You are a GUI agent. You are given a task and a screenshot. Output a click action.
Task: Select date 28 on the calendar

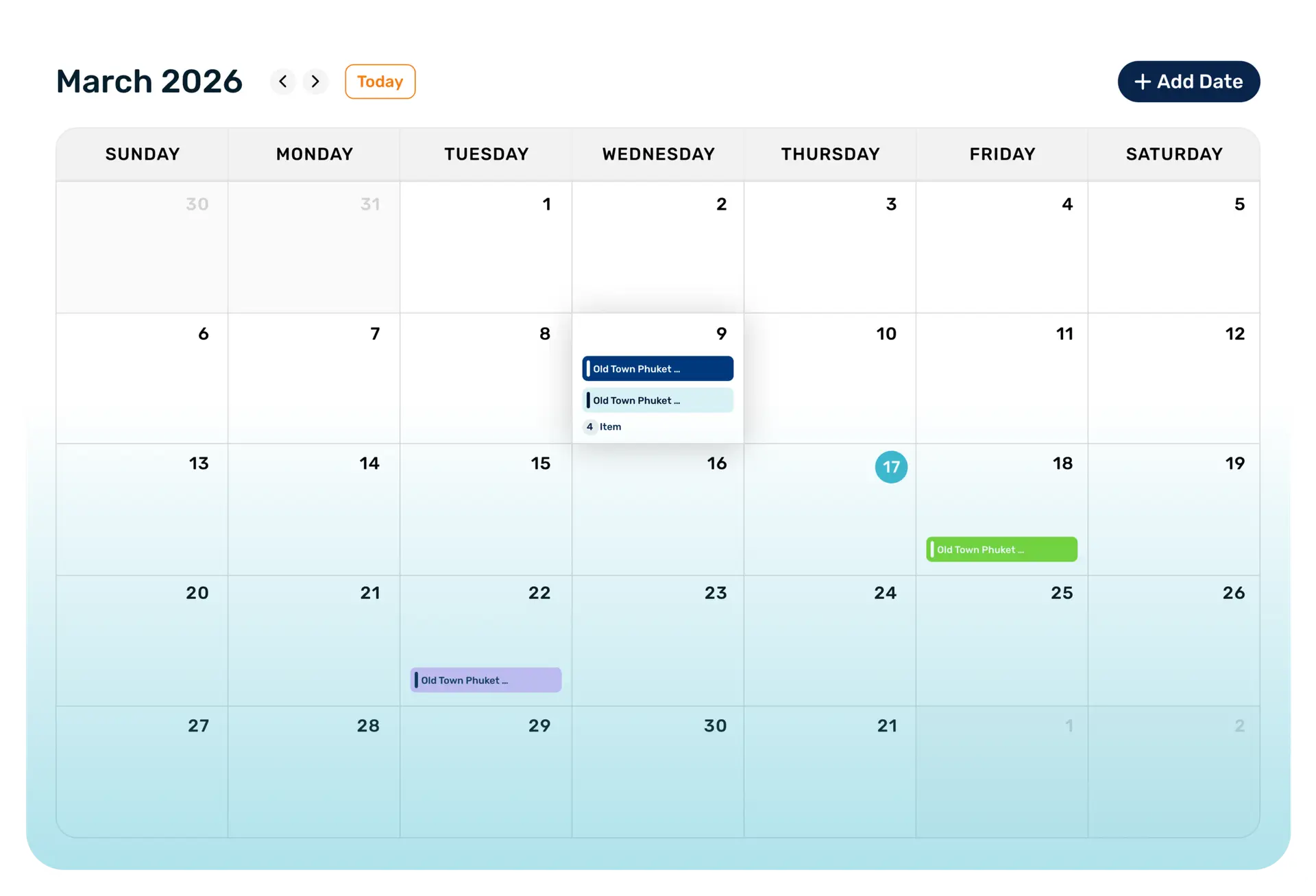point(368,726)
